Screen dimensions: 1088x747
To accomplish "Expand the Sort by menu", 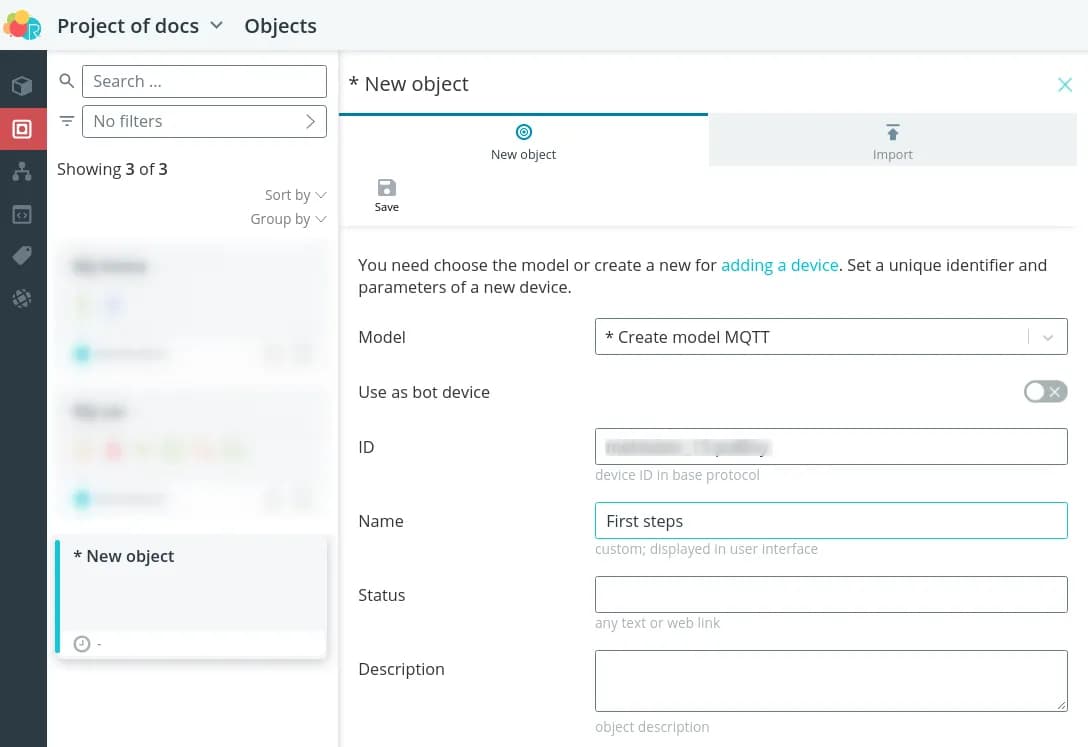I will (295, 195).
